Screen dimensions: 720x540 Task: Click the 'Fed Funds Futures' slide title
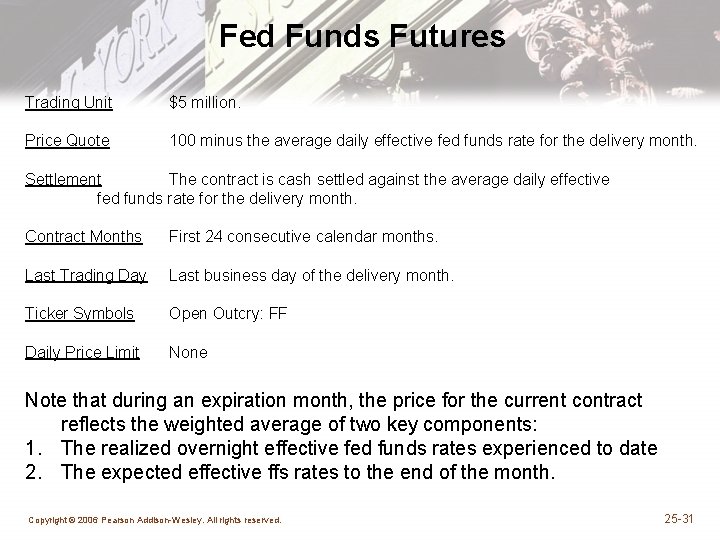tap(362, 37)
